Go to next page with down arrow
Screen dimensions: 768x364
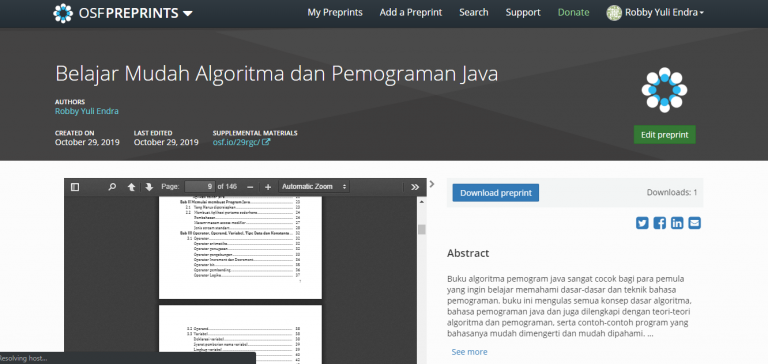149,187
